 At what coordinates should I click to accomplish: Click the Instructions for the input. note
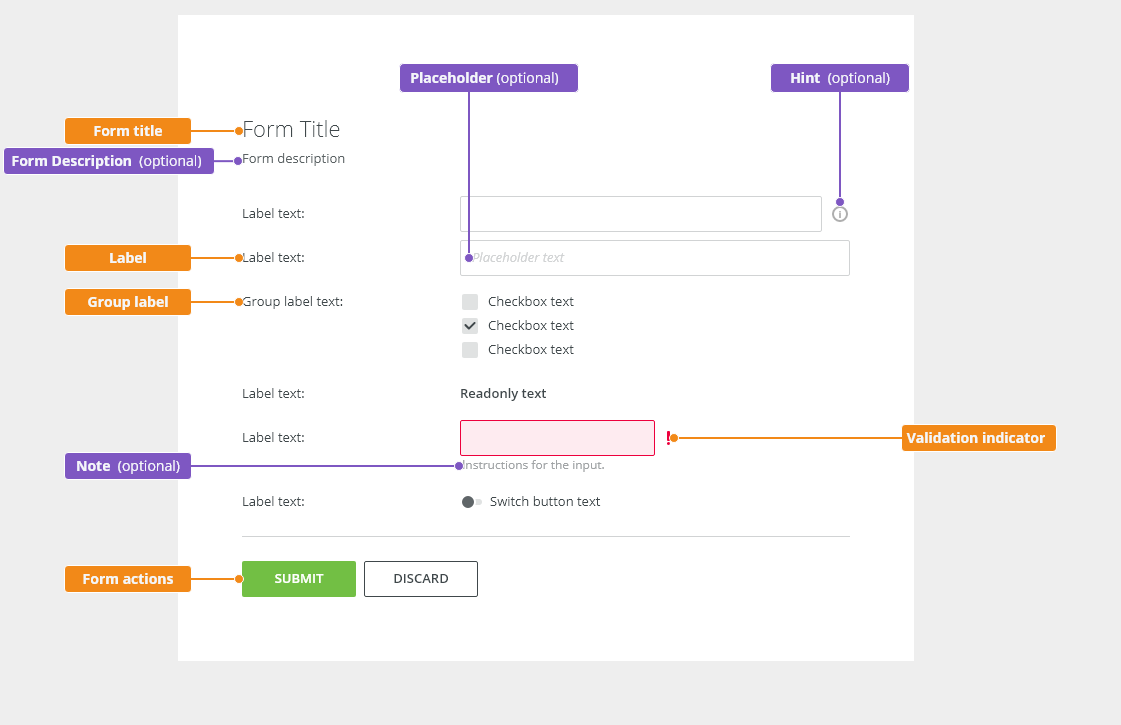533,465
